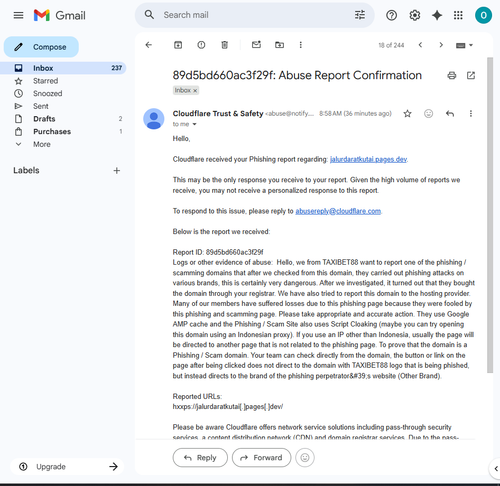Open Settings gear icon
Viewport: 500px width, 486px height.
point(415,15)
